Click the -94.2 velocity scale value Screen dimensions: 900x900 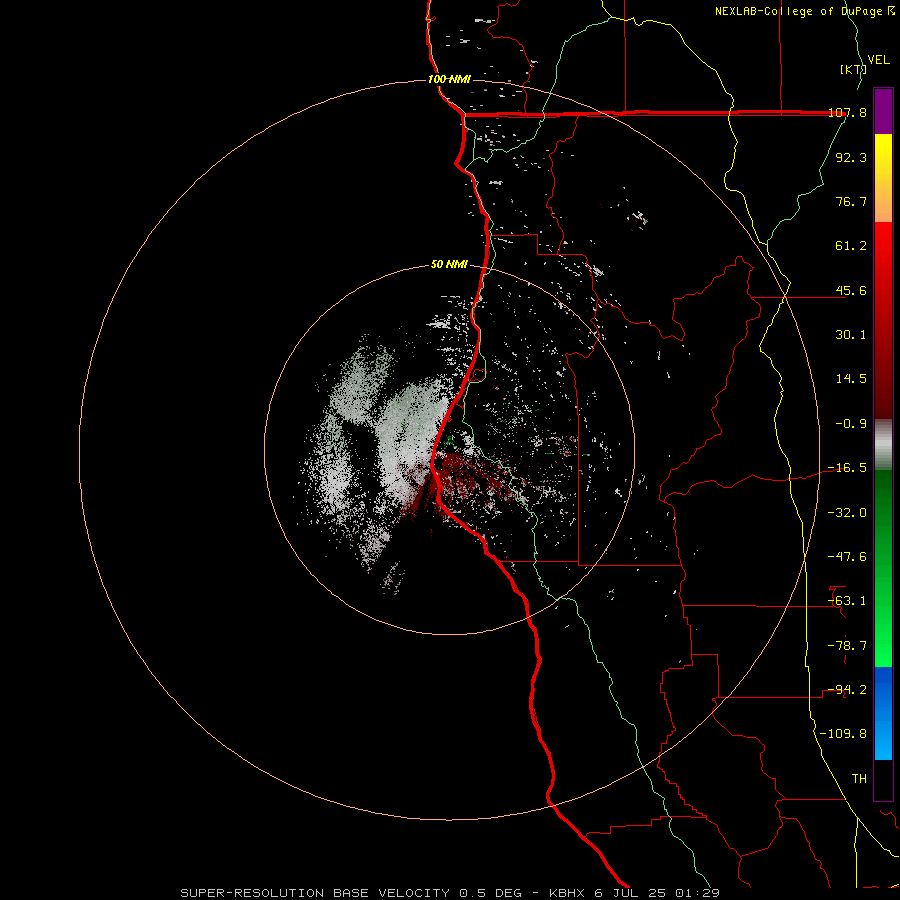(x=847, y=690)
